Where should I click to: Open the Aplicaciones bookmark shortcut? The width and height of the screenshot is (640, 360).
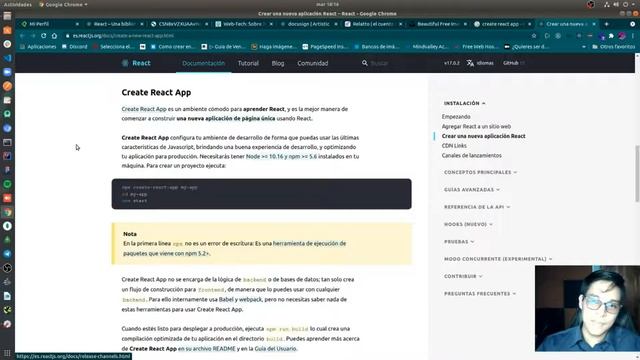tap(38, 47)
